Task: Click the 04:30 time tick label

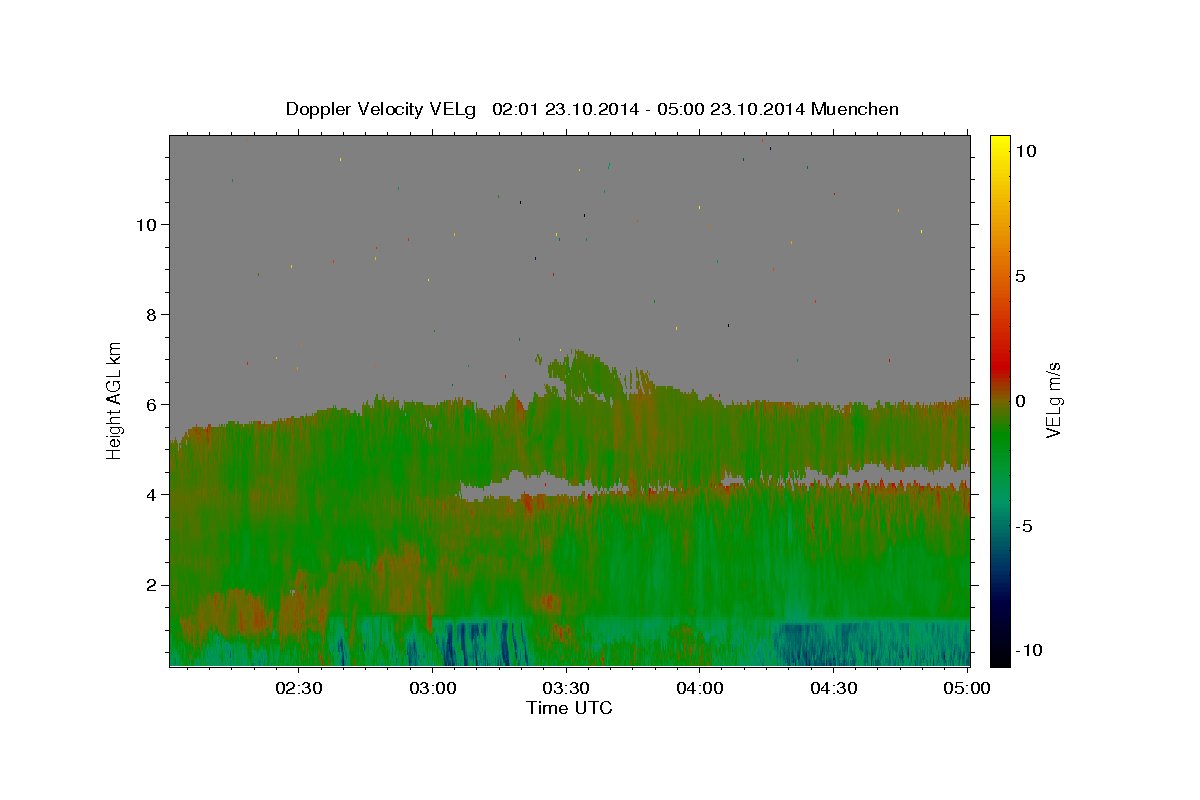Action: (x=834, y=688)
